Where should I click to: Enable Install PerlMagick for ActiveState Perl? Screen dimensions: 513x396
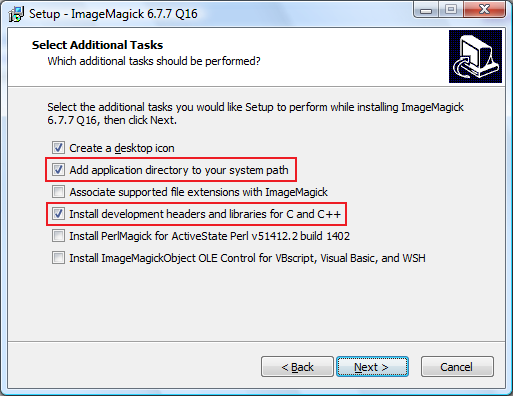tap(58, 236)
